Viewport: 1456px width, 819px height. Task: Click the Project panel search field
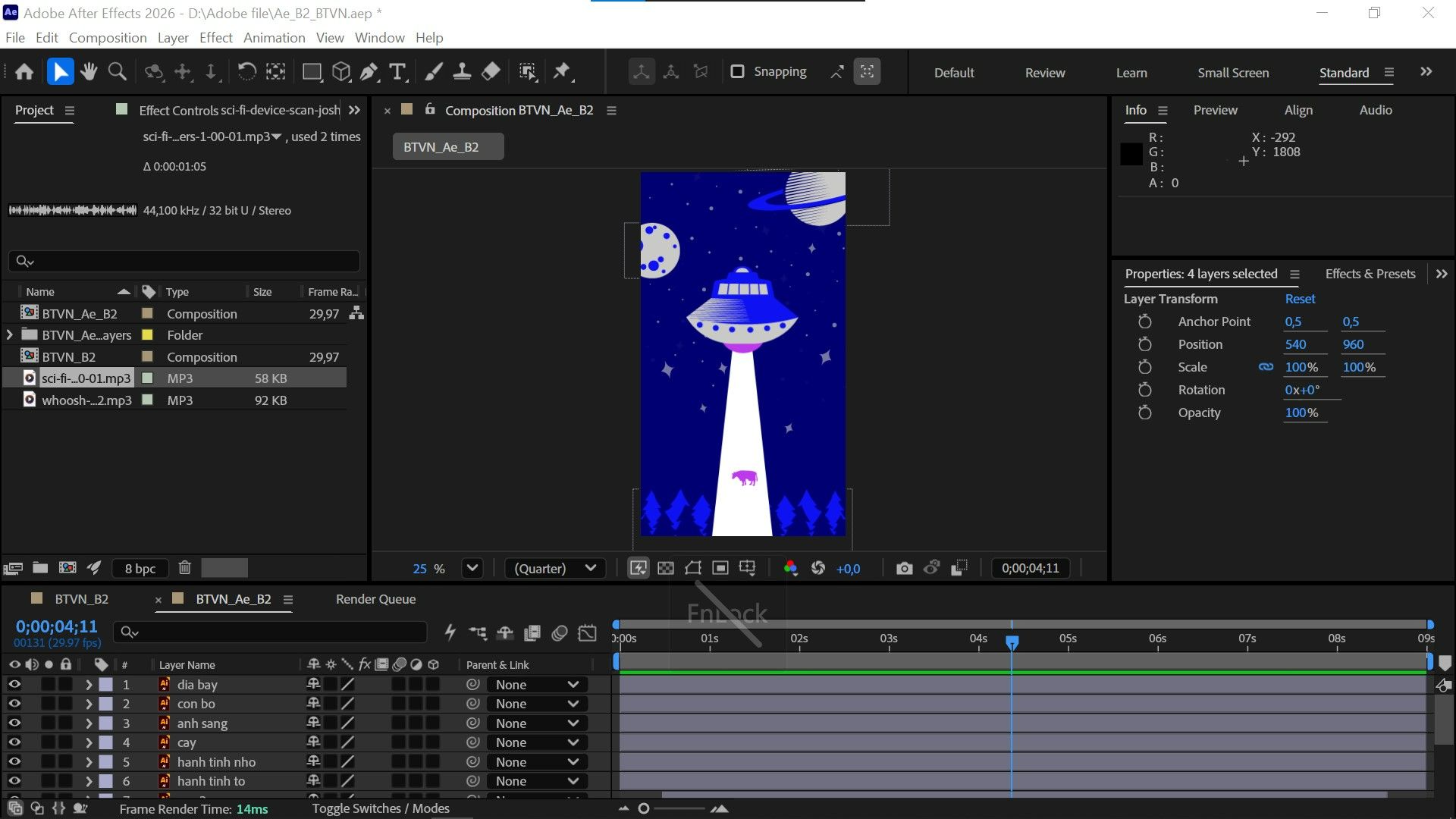[184, 261]
